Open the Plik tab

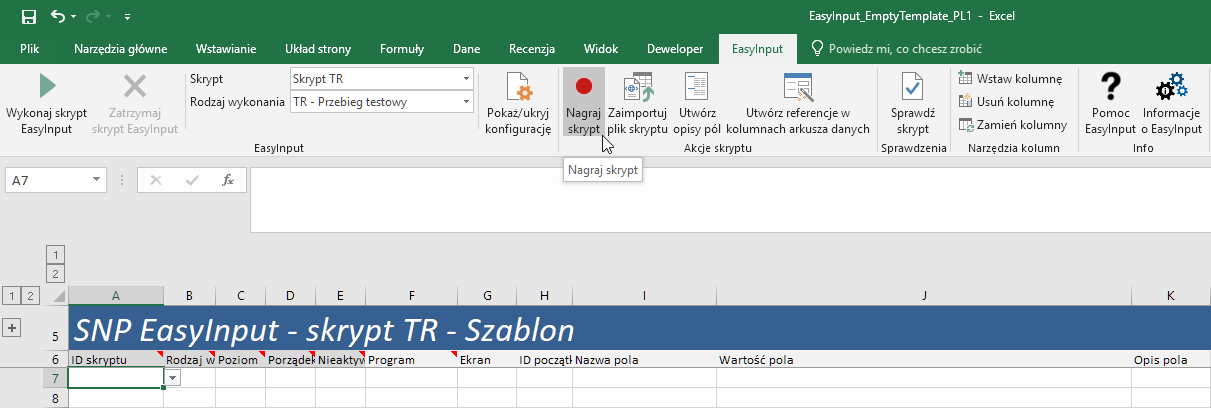click(x=30, y=48)
